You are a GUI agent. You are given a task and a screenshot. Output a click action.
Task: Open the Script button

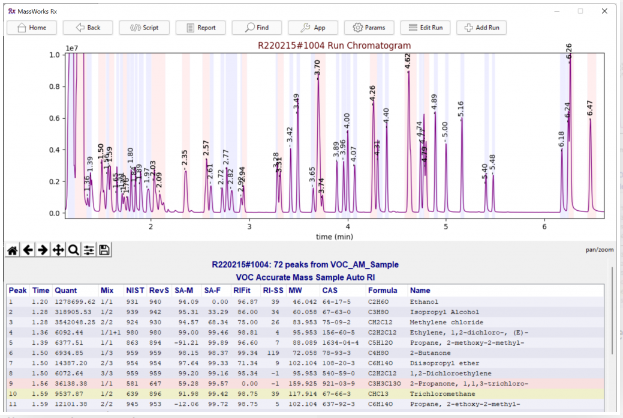[143, 28]
